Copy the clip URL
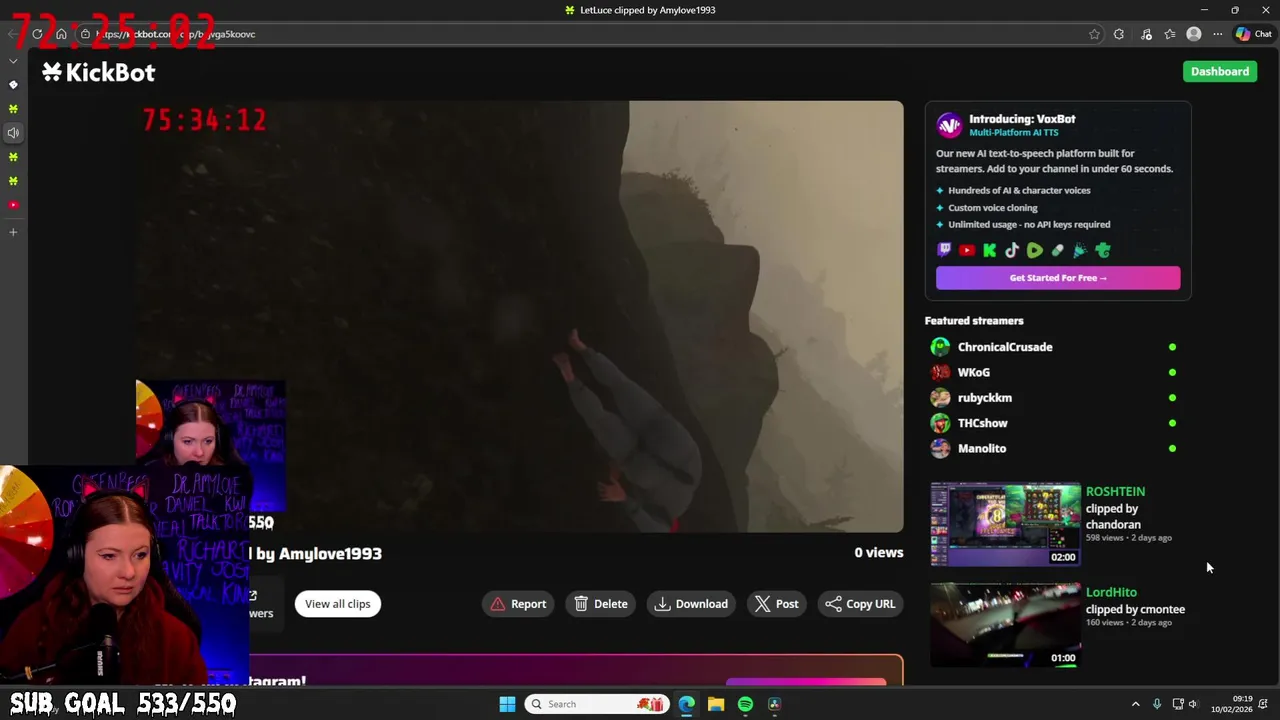1280x720 pixels. [x=860, y=604]
